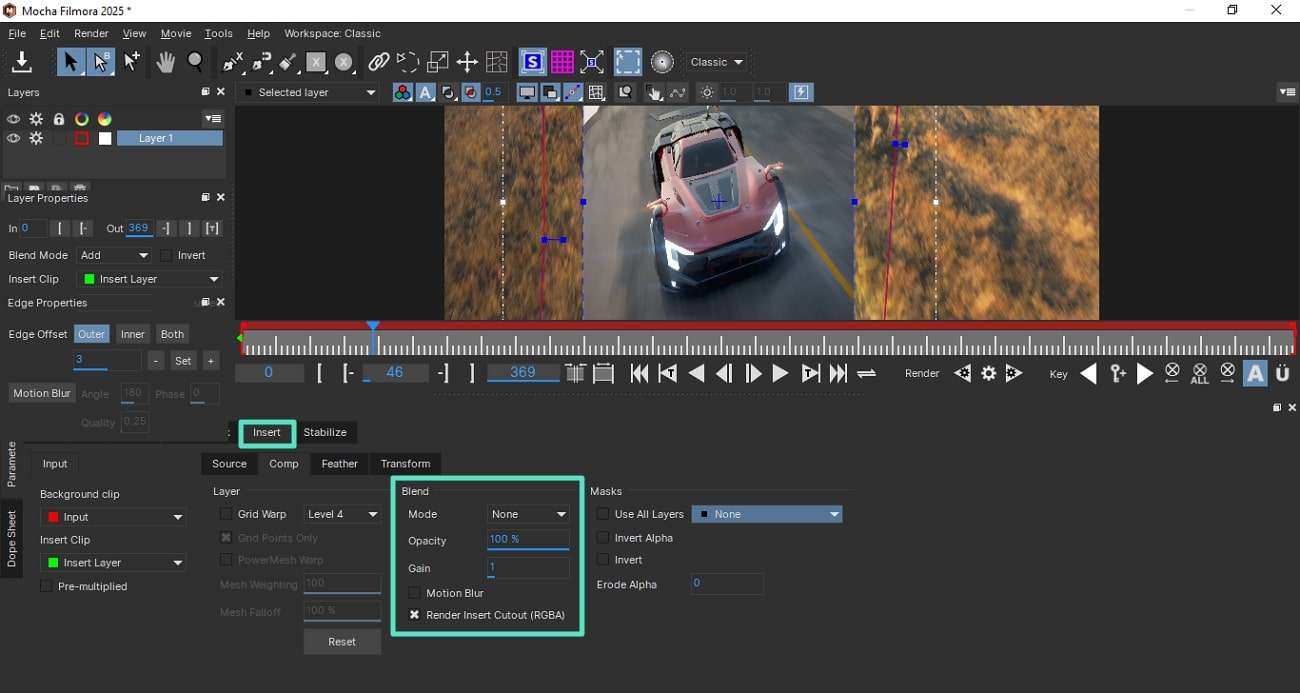Click the alpha channel A icon
This screenshot has width=1300, height=693.
point(425,93)
